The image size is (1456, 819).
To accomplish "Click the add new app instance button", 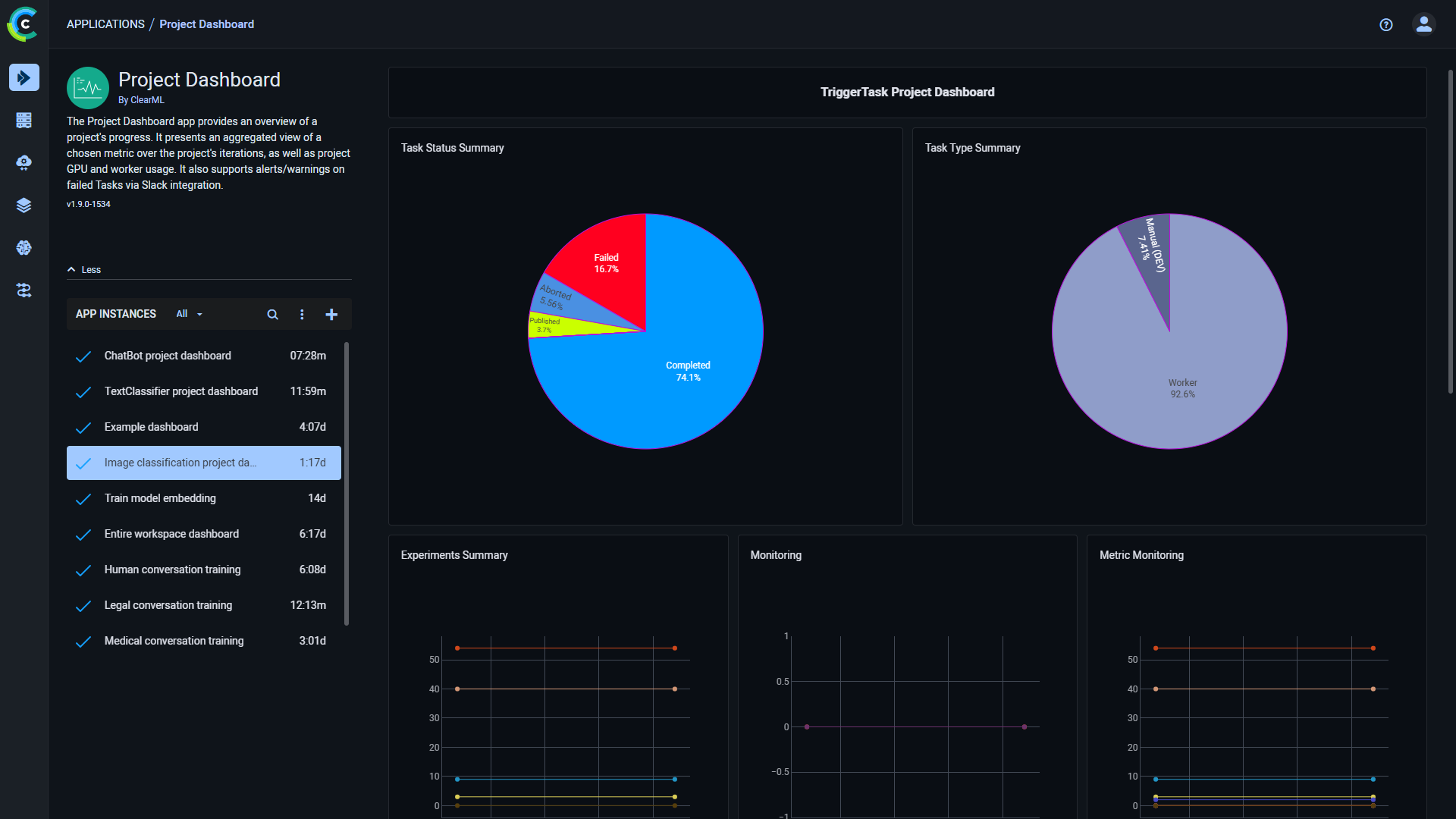I will pos(332,314).
